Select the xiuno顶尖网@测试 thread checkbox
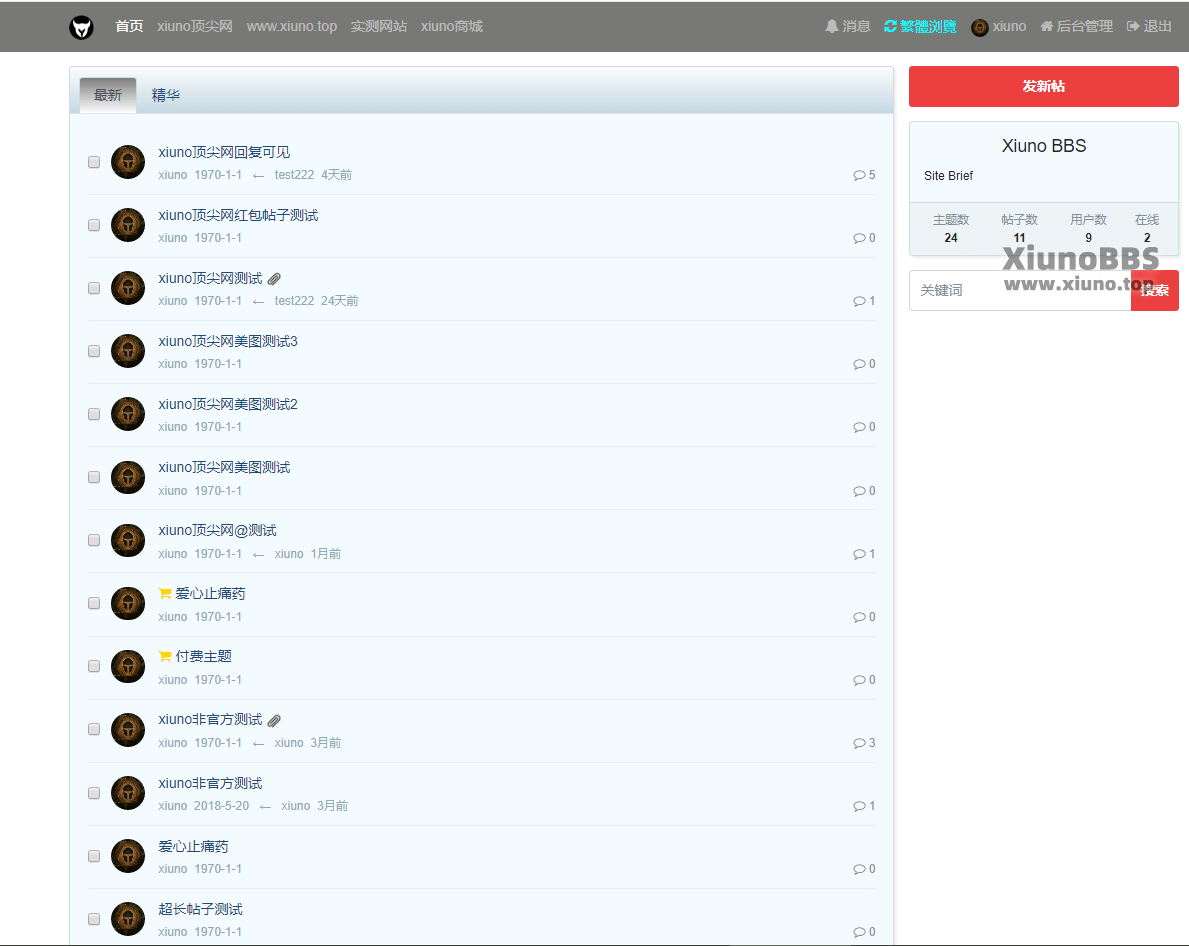 click(94, 540)
